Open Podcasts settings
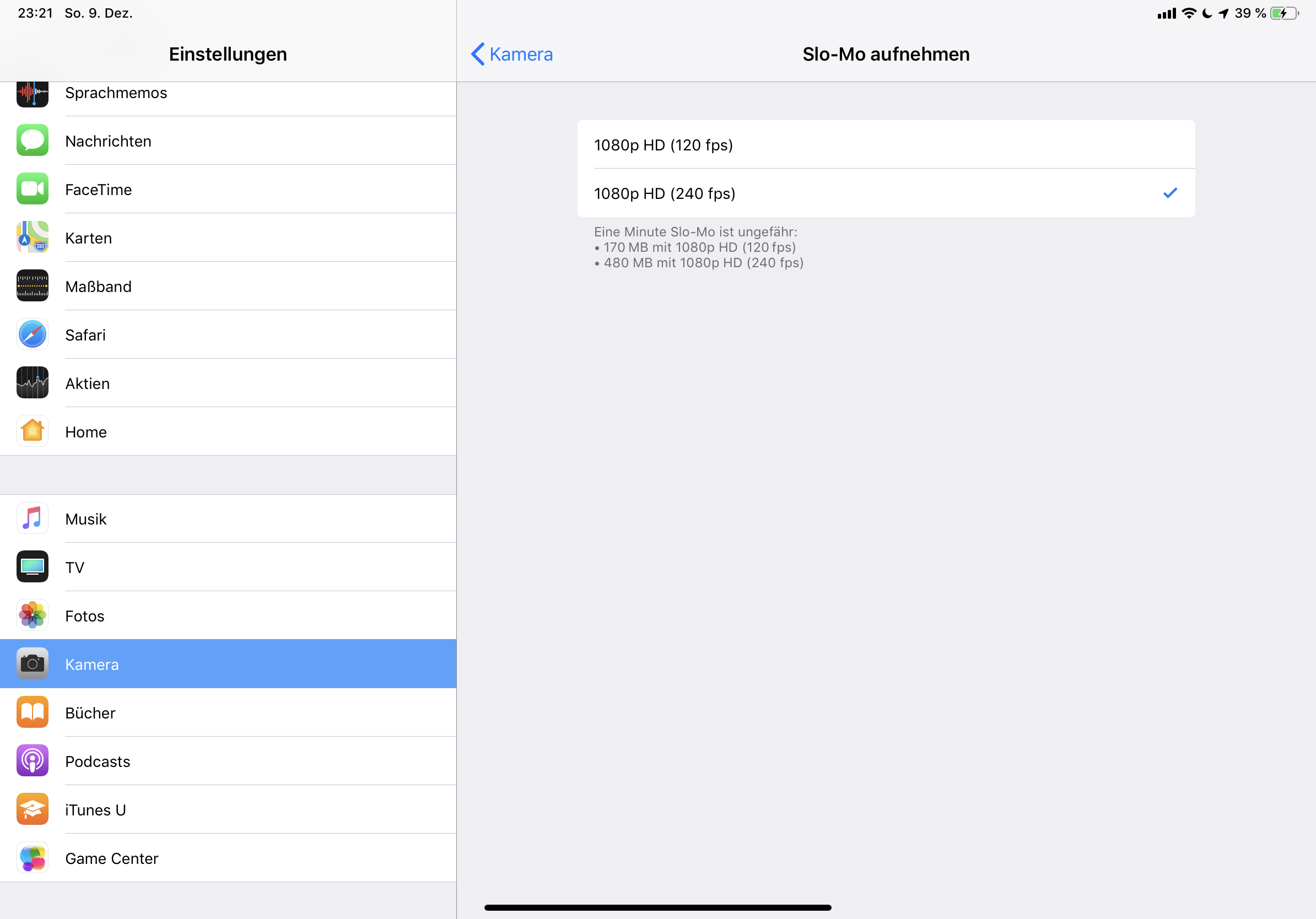The height and width of the screenshot is (919, 1316). (228, 761)
